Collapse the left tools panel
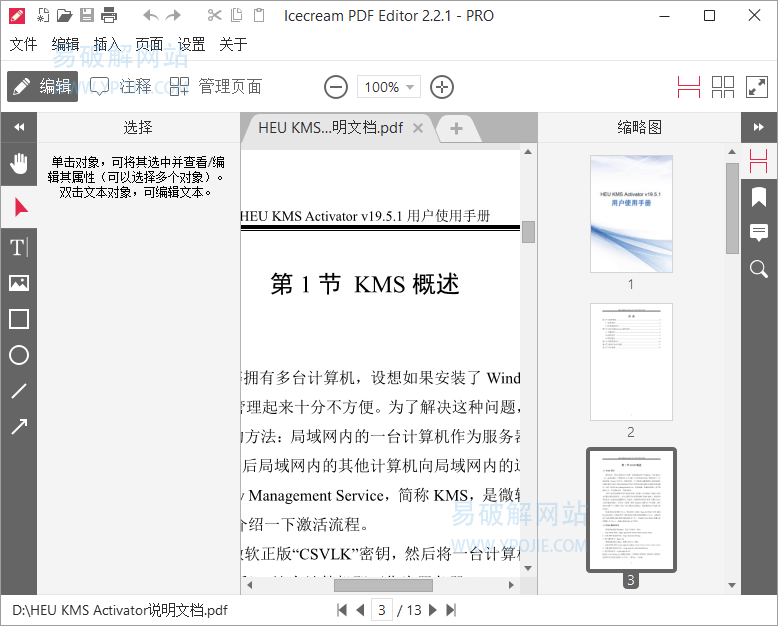This screenshot has width=778, height=626. pos(19,127)
